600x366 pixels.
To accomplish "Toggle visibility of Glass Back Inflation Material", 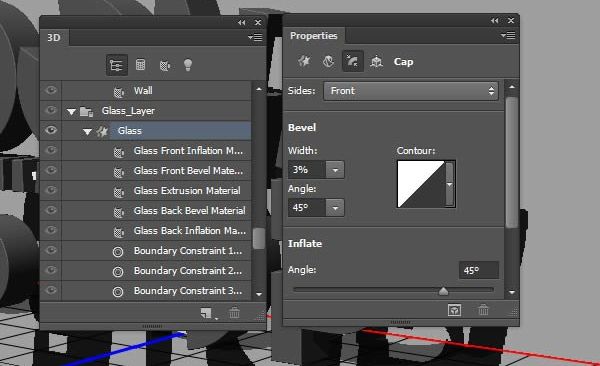I will coord(51,230).
